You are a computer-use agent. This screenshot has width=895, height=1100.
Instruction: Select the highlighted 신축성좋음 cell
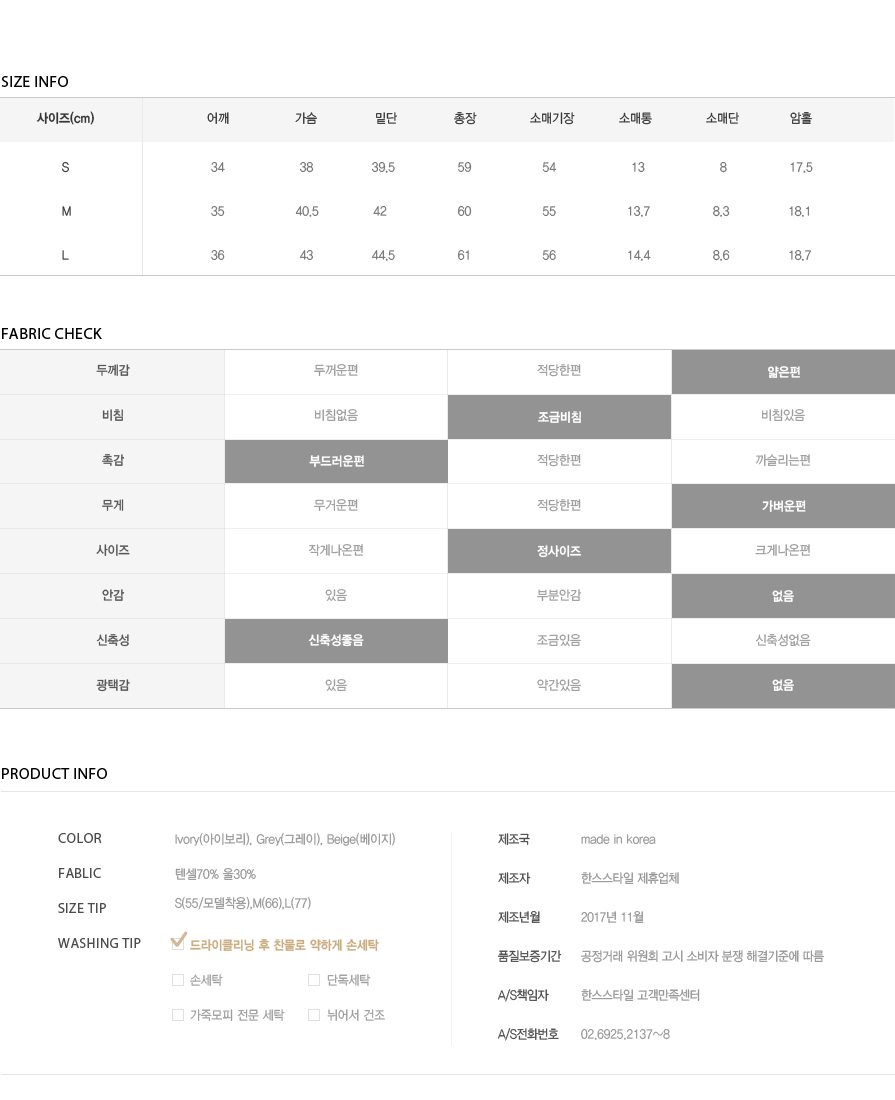click(337, 640)
